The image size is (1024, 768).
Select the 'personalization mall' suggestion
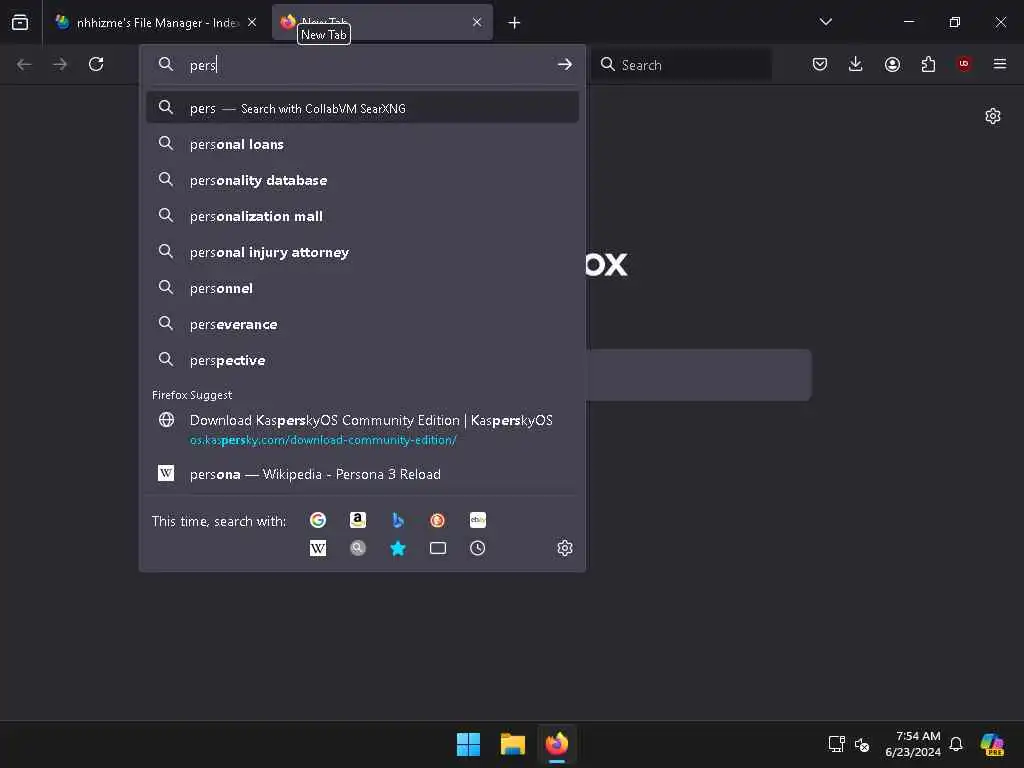tap(362, 216)
